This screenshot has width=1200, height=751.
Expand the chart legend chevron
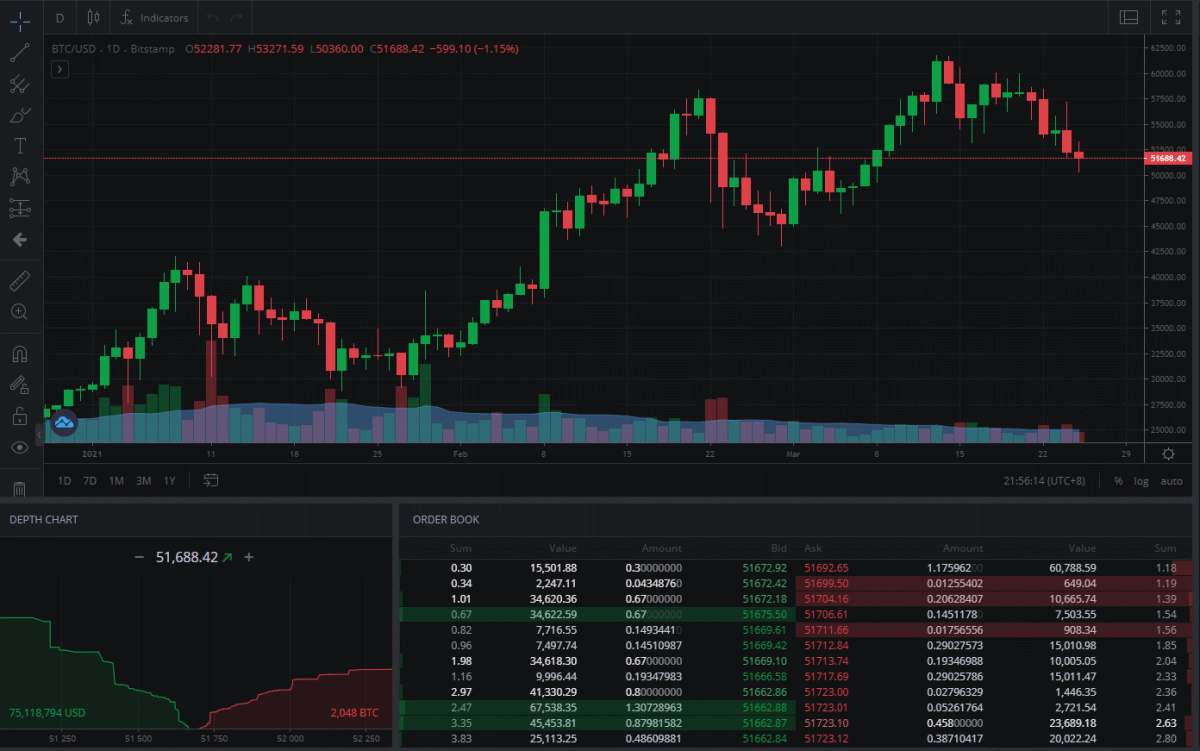(60, 69)
